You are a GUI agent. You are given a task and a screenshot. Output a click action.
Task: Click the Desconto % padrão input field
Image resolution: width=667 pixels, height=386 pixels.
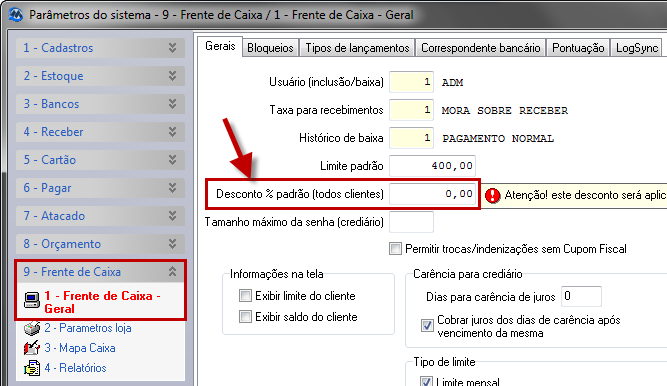point(433,194)
